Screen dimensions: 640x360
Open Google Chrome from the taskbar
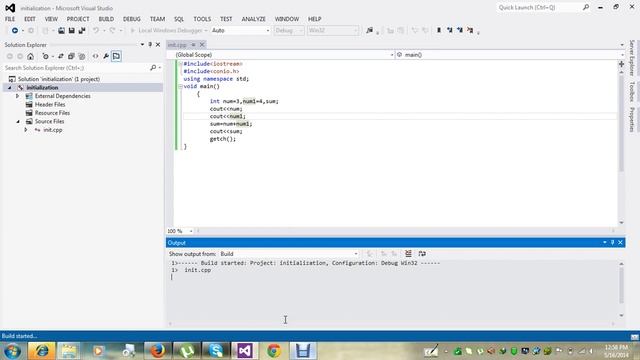tap(274, 351)
